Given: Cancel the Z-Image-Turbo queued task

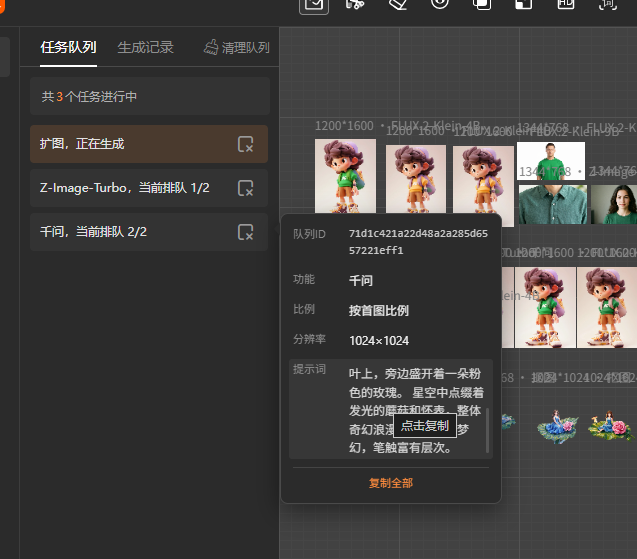Looking at the screenshot, I should tap(245, 188).
